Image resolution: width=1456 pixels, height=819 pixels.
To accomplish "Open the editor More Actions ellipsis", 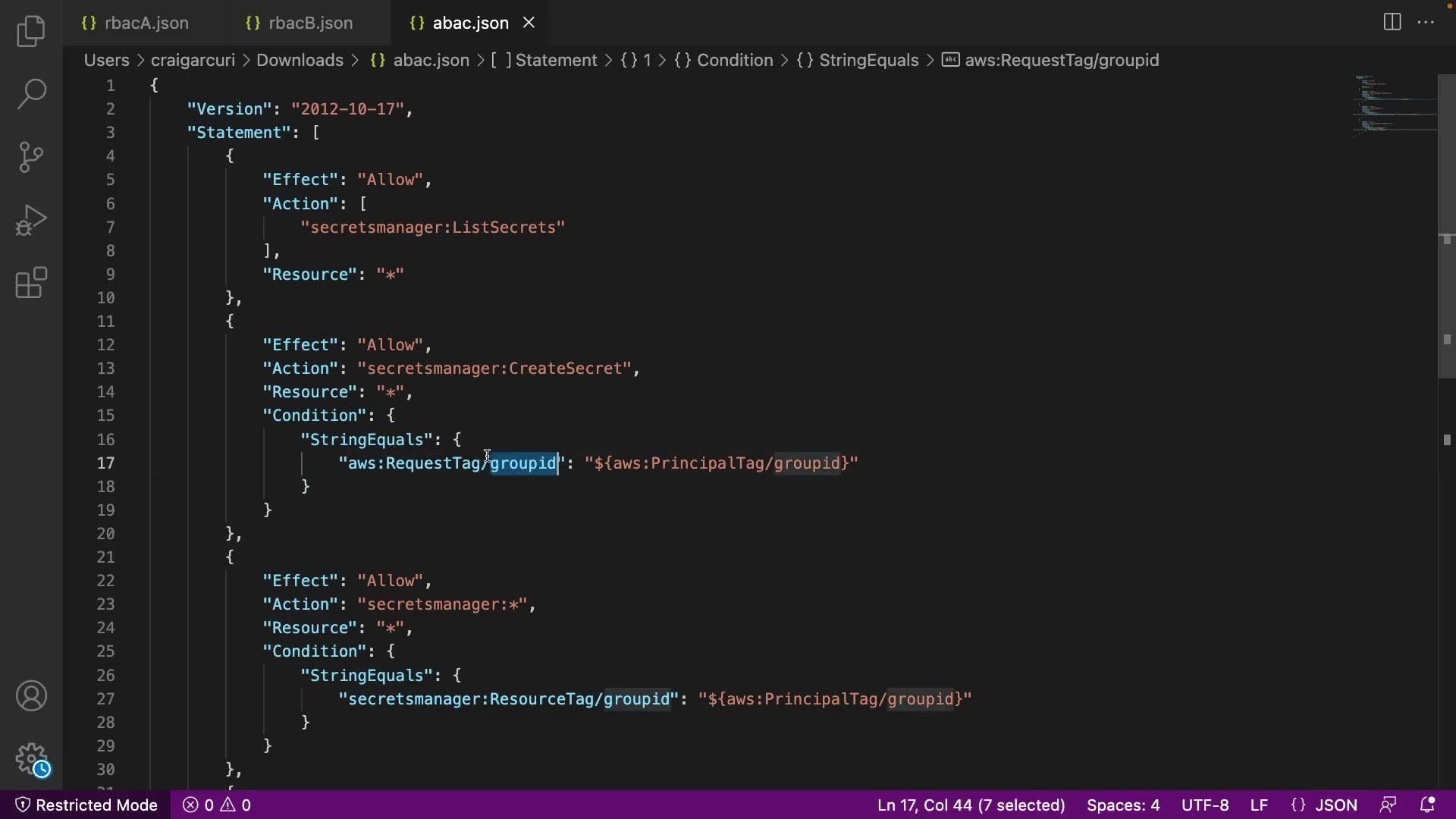I will [x=1426, y=22].
